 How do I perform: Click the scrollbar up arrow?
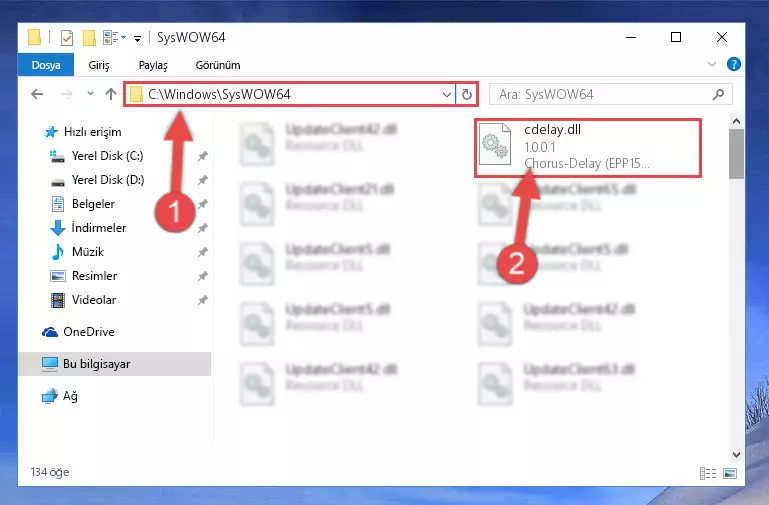[736, 121]
